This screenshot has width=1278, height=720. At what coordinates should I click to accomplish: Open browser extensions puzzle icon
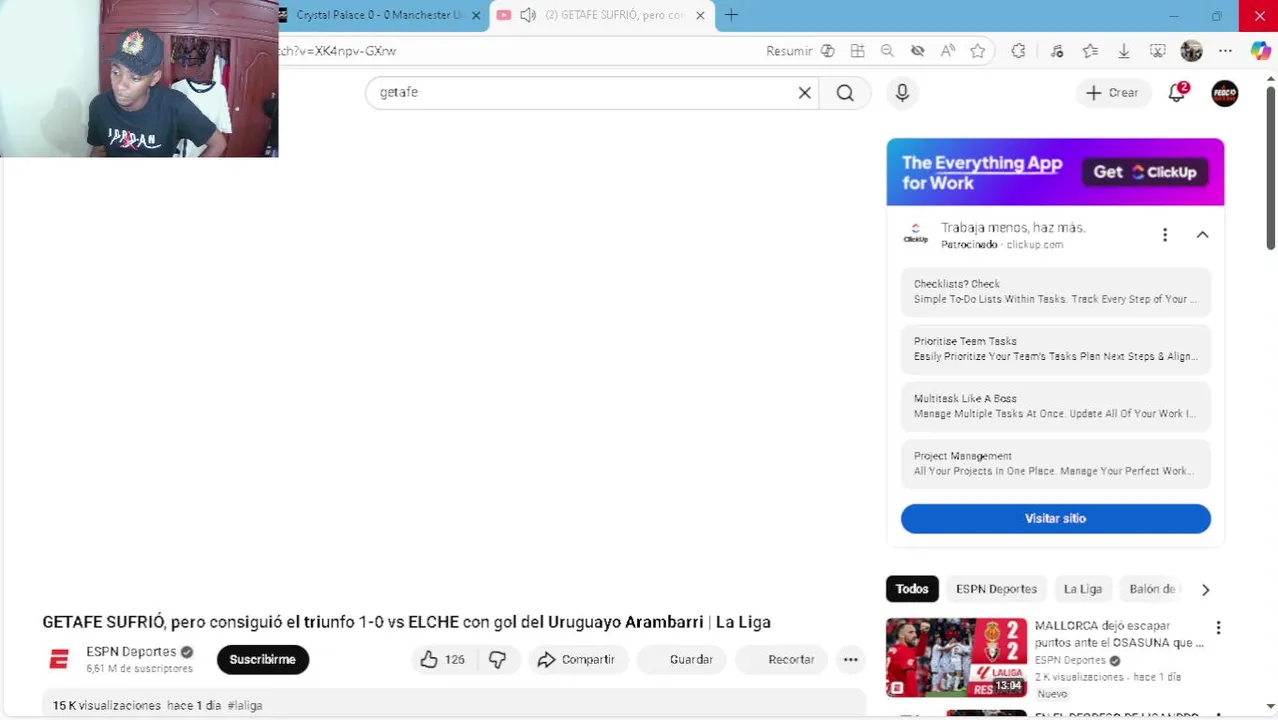pos(1018,51)
